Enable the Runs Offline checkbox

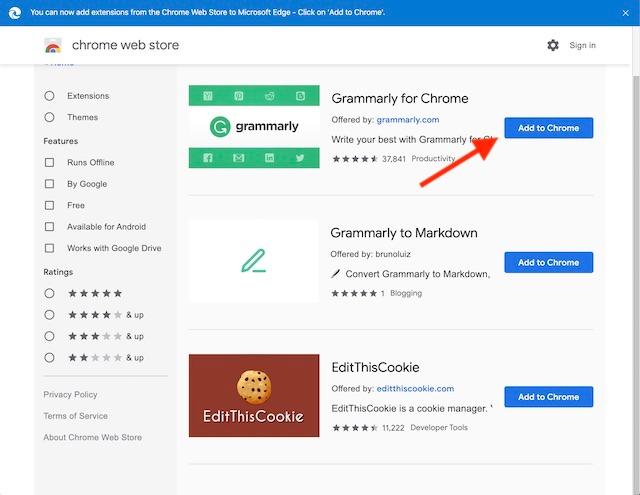click(x=49, y=162)
